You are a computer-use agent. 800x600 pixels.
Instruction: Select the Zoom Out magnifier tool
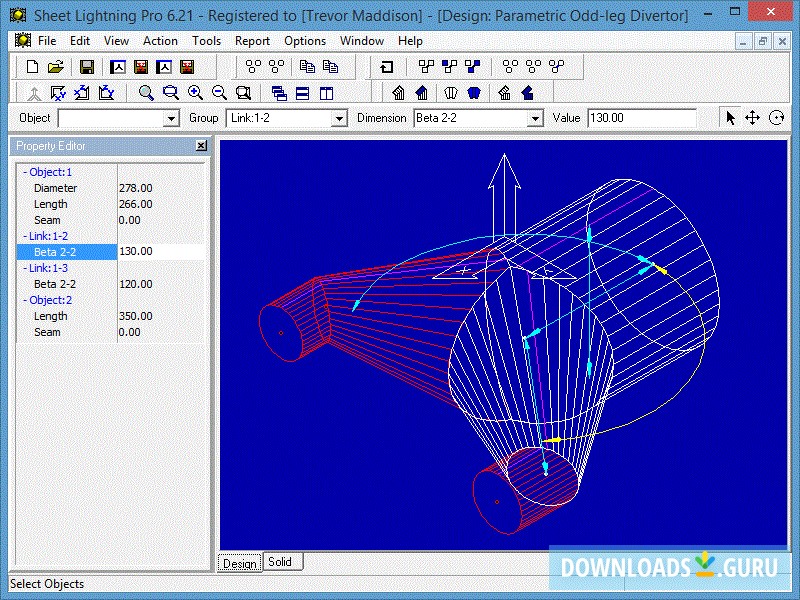(219, 92)
